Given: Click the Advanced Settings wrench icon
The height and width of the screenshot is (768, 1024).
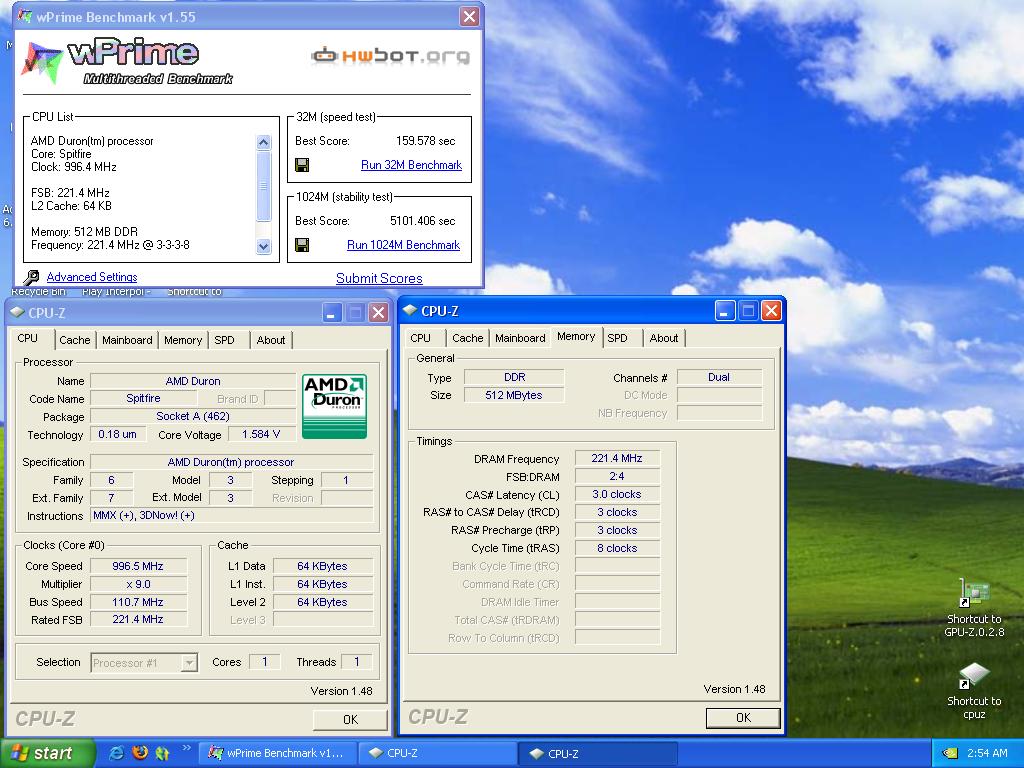Looking at the screenshot, I should pyautogui.click(x=31, y=277).
